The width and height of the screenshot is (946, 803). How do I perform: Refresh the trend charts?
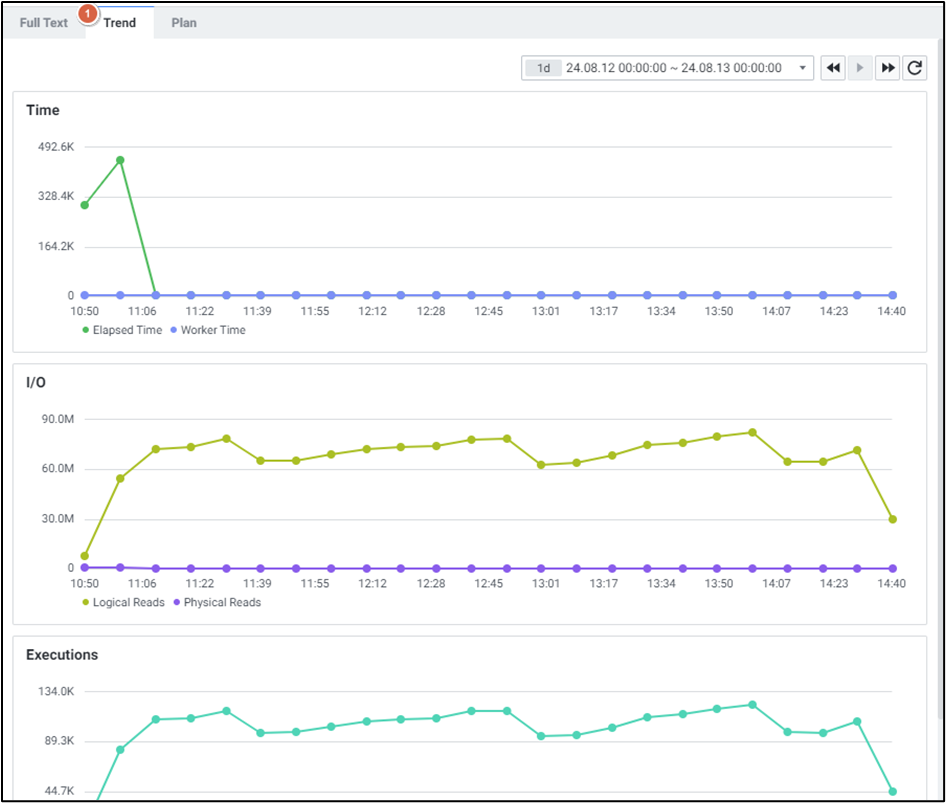(914, 68)
